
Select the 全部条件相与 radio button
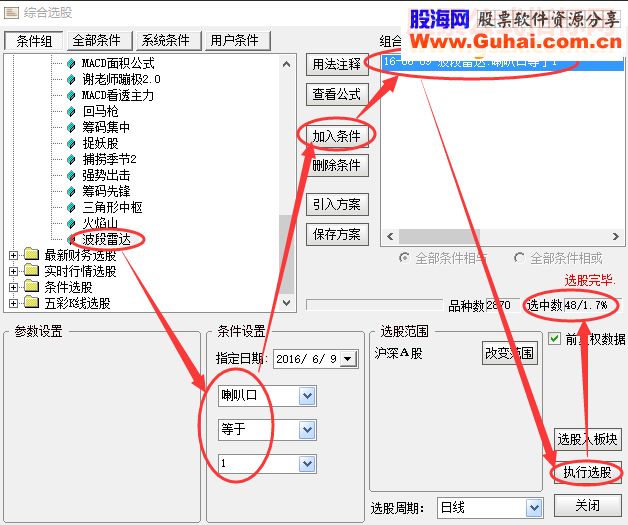405,258
